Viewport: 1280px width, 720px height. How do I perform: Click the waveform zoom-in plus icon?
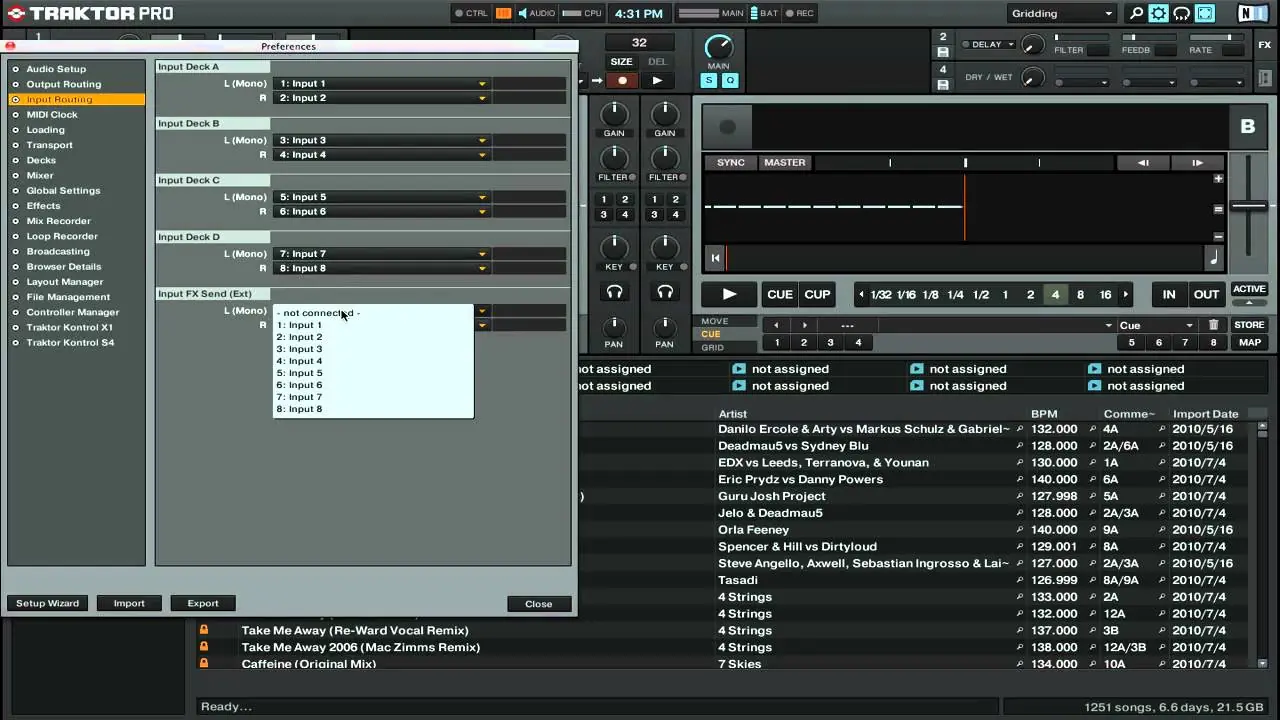pyautogui.click(x=1218, y=179)
